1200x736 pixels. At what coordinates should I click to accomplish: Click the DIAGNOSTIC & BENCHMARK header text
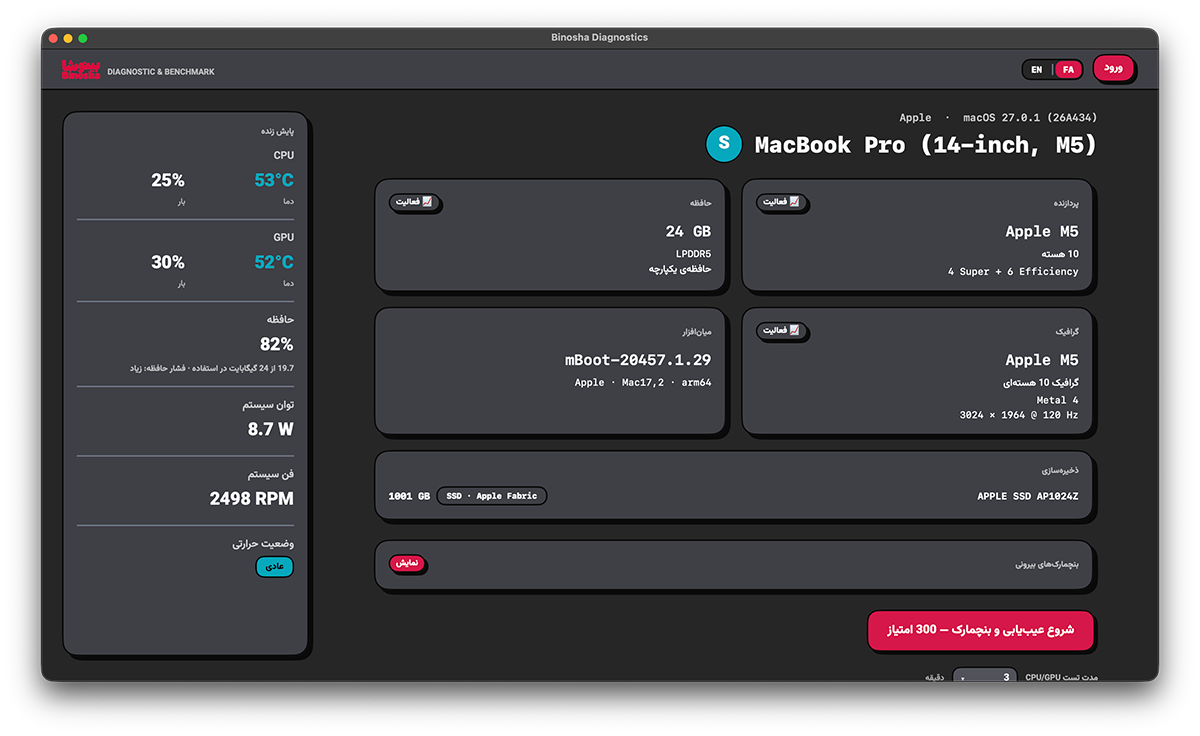click(x=161, y=72)
